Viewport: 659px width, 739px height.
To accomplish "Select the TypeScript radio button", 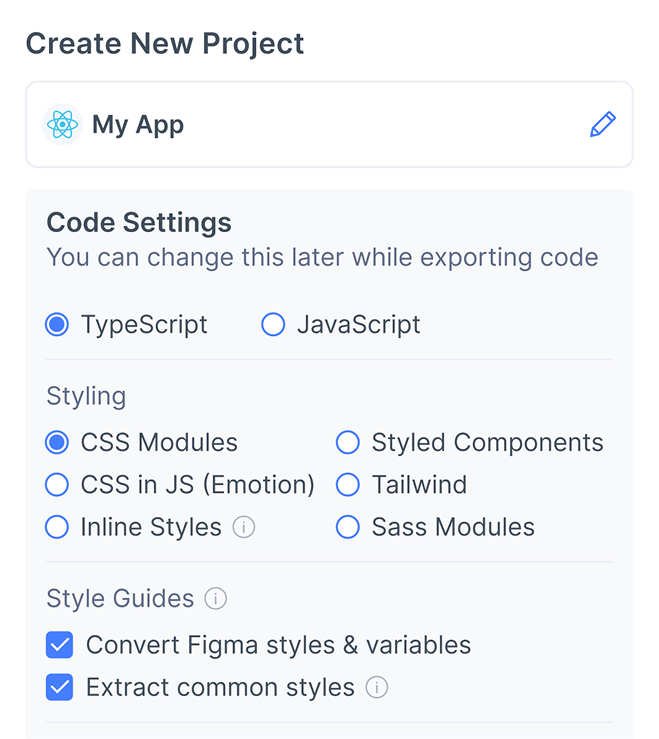I will [57, 325].
